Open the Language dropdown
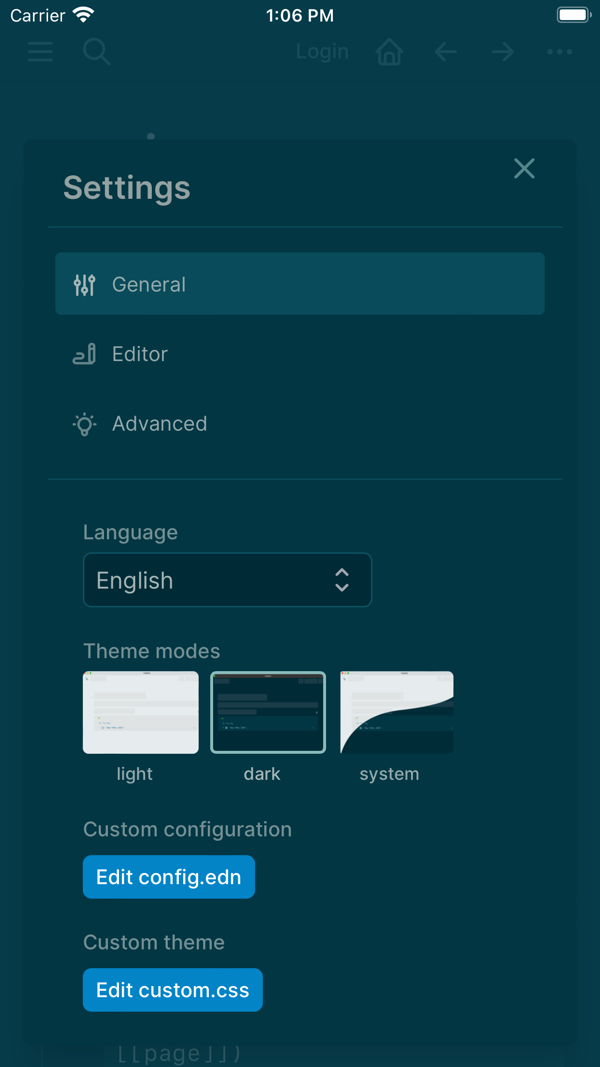This screenshot has width=600, height=1067. (227, 580)
